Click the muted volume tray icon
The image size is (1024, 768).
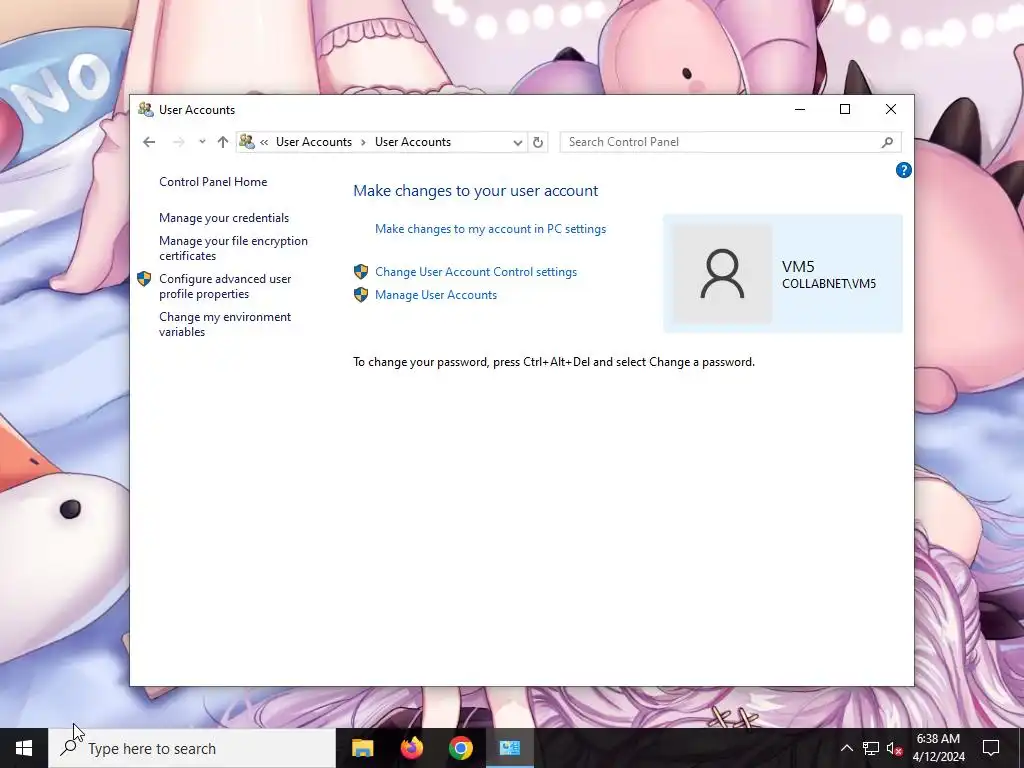pos(894,748)
